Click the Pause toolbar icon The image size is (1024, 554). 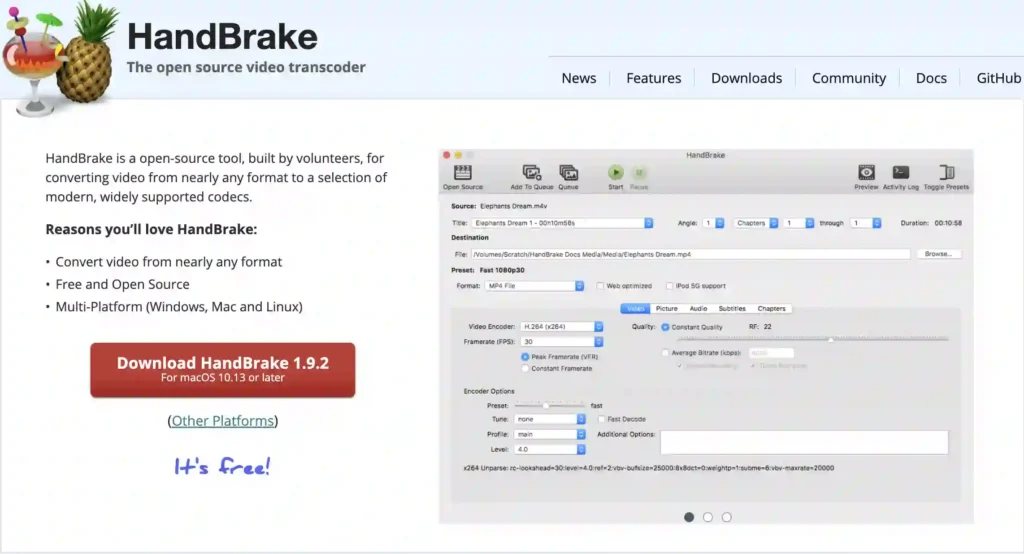point(639,172)
